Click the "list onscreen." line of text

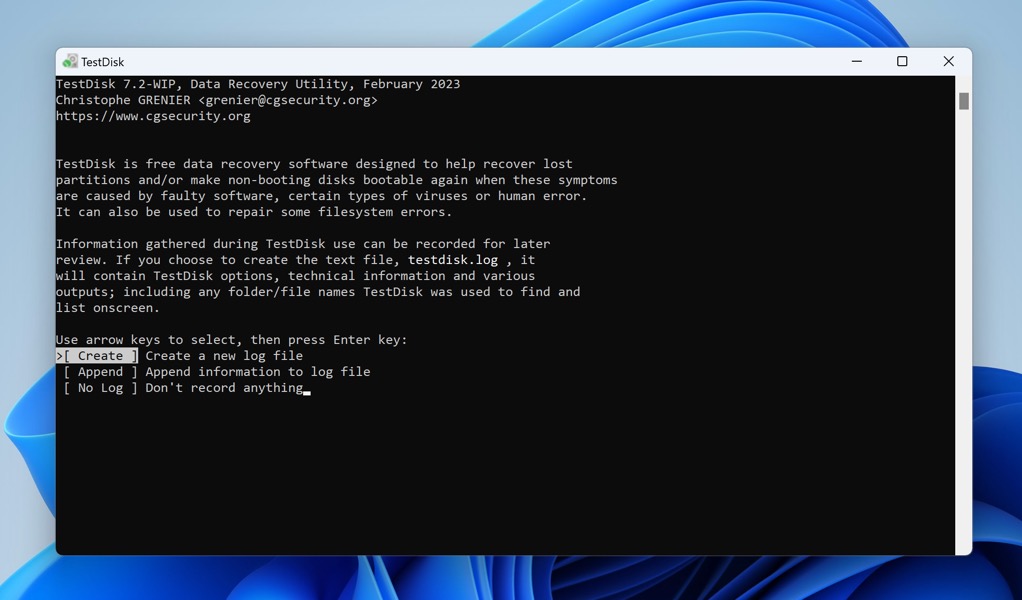click(108, 307)
